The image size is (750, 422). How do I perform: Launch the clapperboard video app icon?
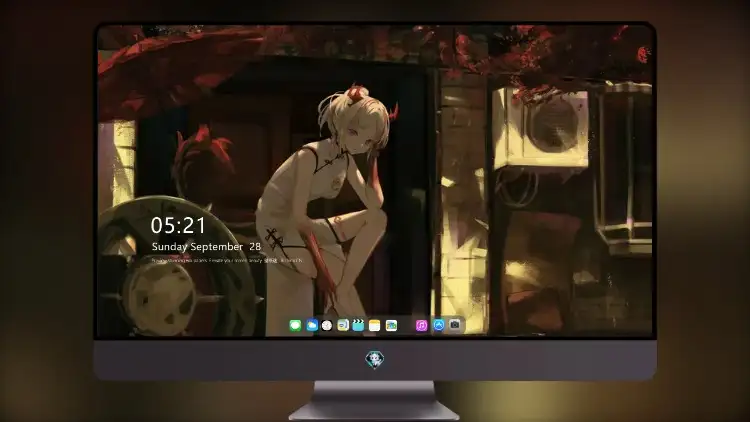(358, 325)
